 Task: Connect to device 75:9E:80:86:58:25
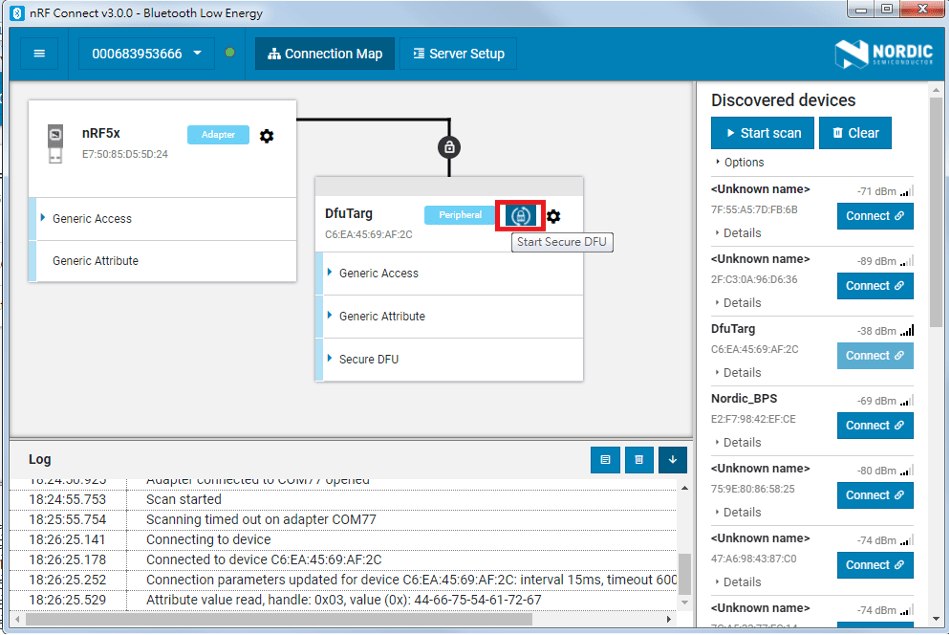coord(875,495)
